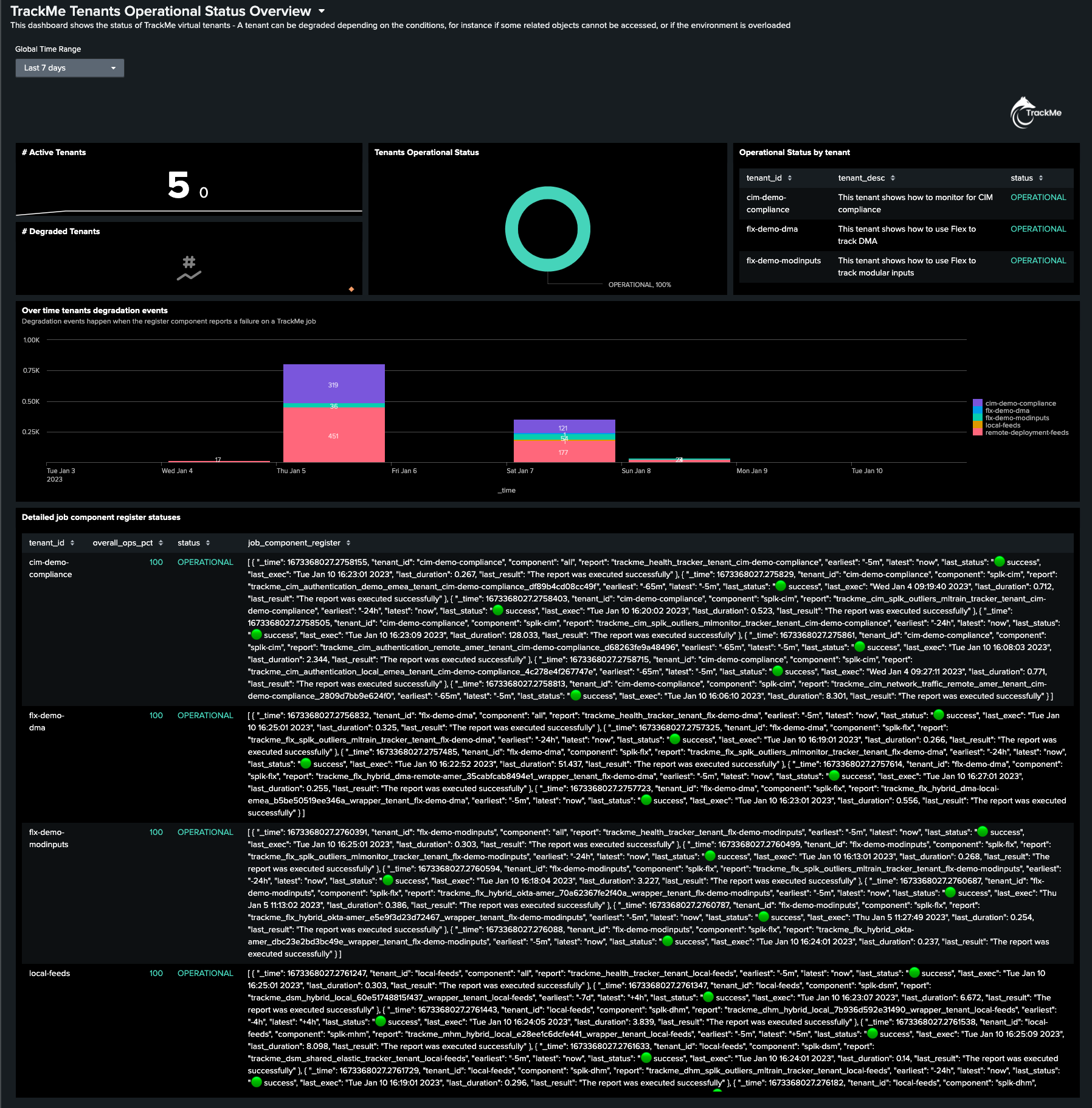Screen dimensions: 1092x1108
Task: Click flx-demo-modinputs in detailed statuses table
Action: point(49,839)
